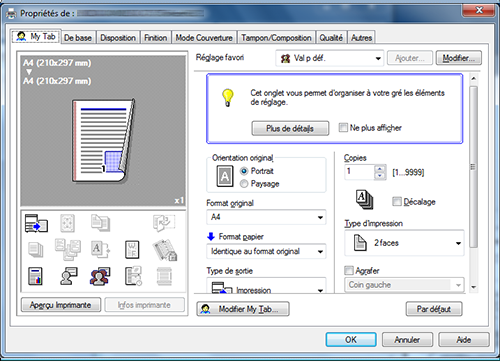The width and height of the screenshot is (500, 362).
Task: Open the Réglage favori dropdown
Action: click(330, 58)
